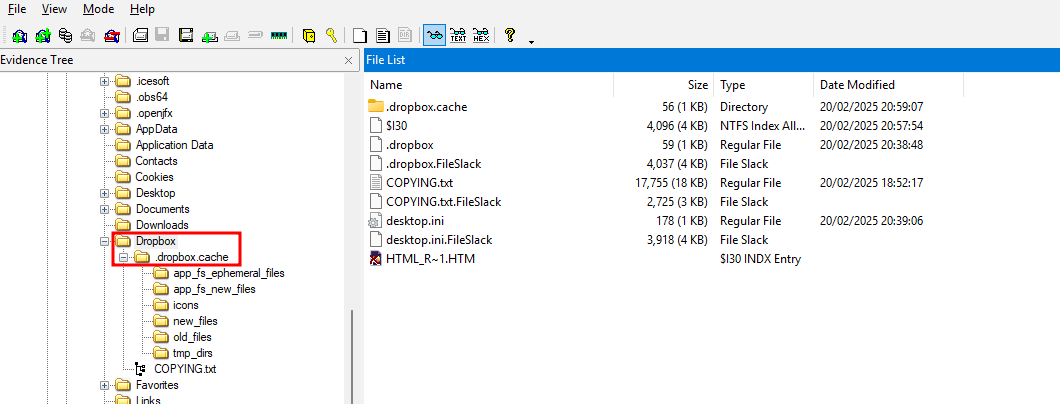Collapse the Dropbox folder node

(x=104, y=241)
